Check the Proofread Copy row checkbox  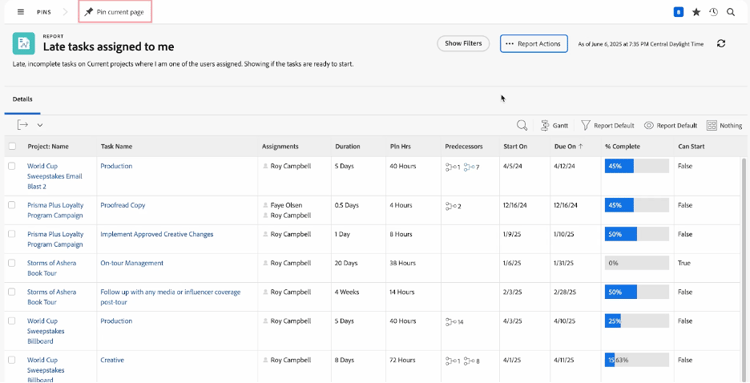click(x=12, y=205)
